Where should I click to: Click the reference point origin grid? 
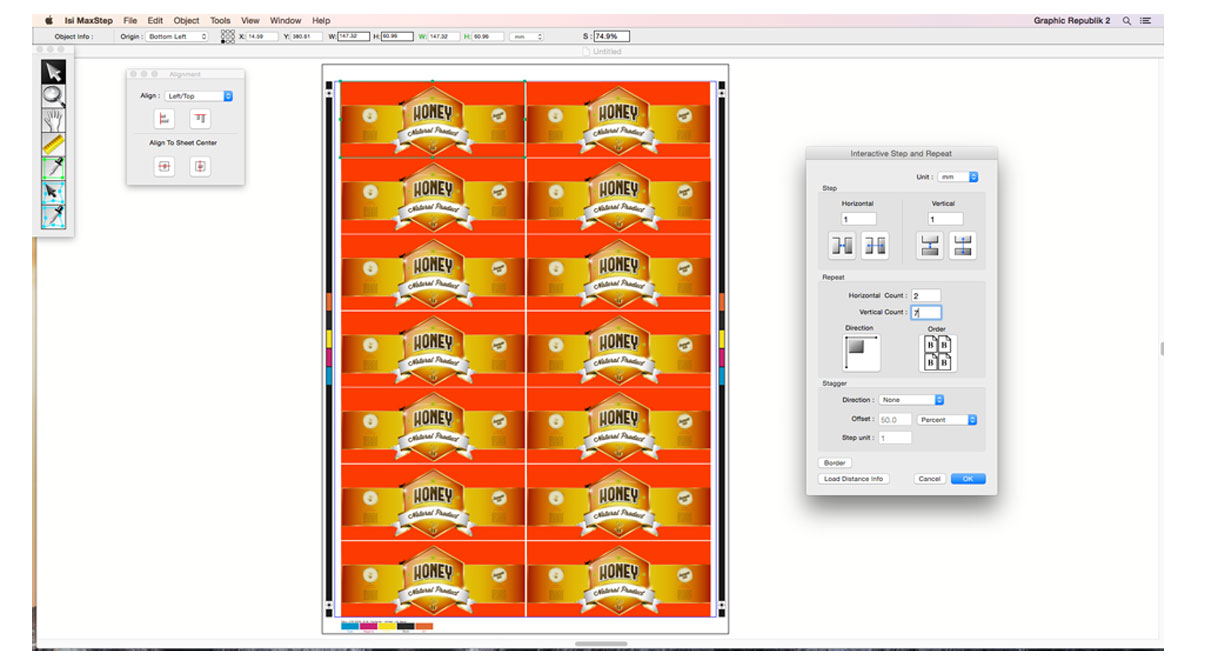click(228, 36)
